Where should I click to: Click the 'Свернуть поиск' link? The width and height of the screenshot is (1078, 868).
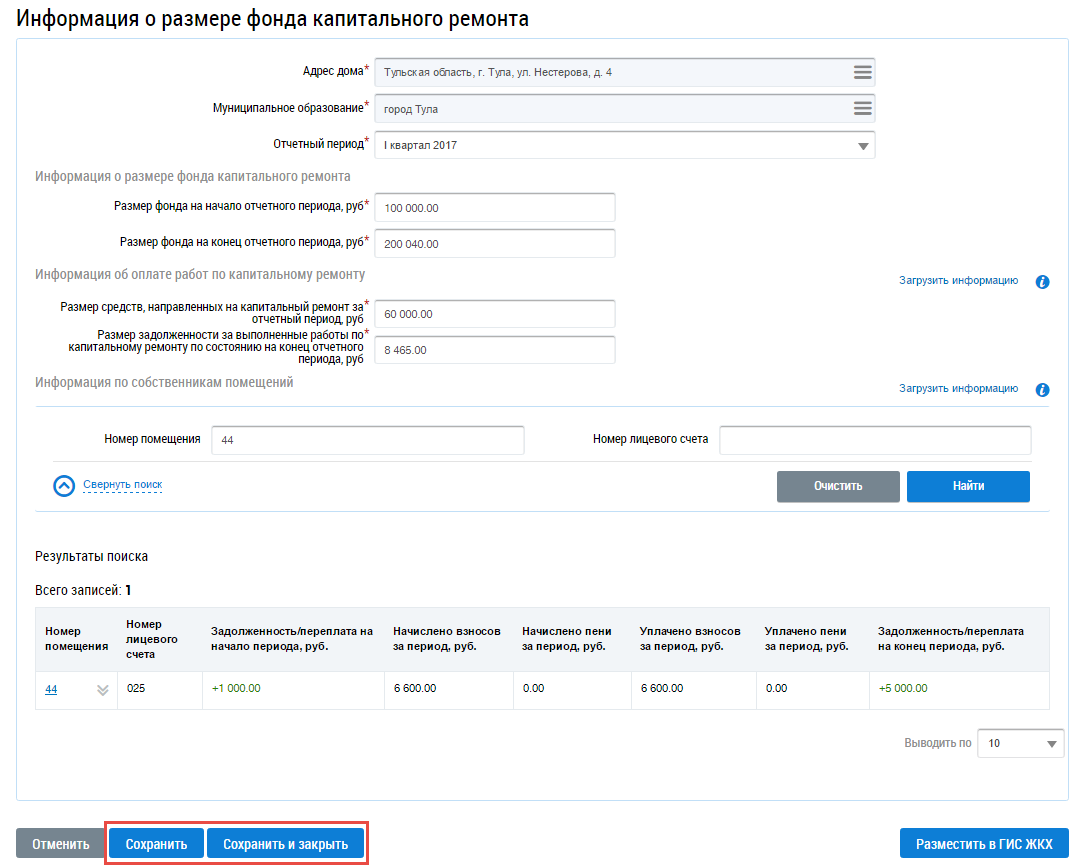click(122, 485)
